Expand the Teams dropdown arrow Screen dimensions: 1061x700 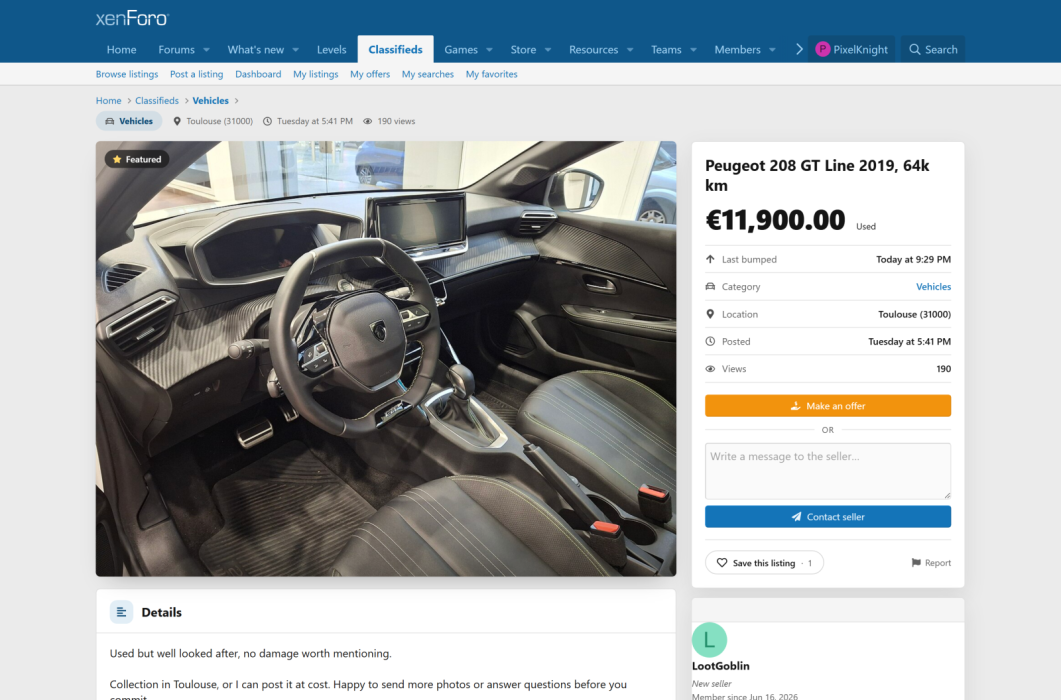click(x=694, y=50)
